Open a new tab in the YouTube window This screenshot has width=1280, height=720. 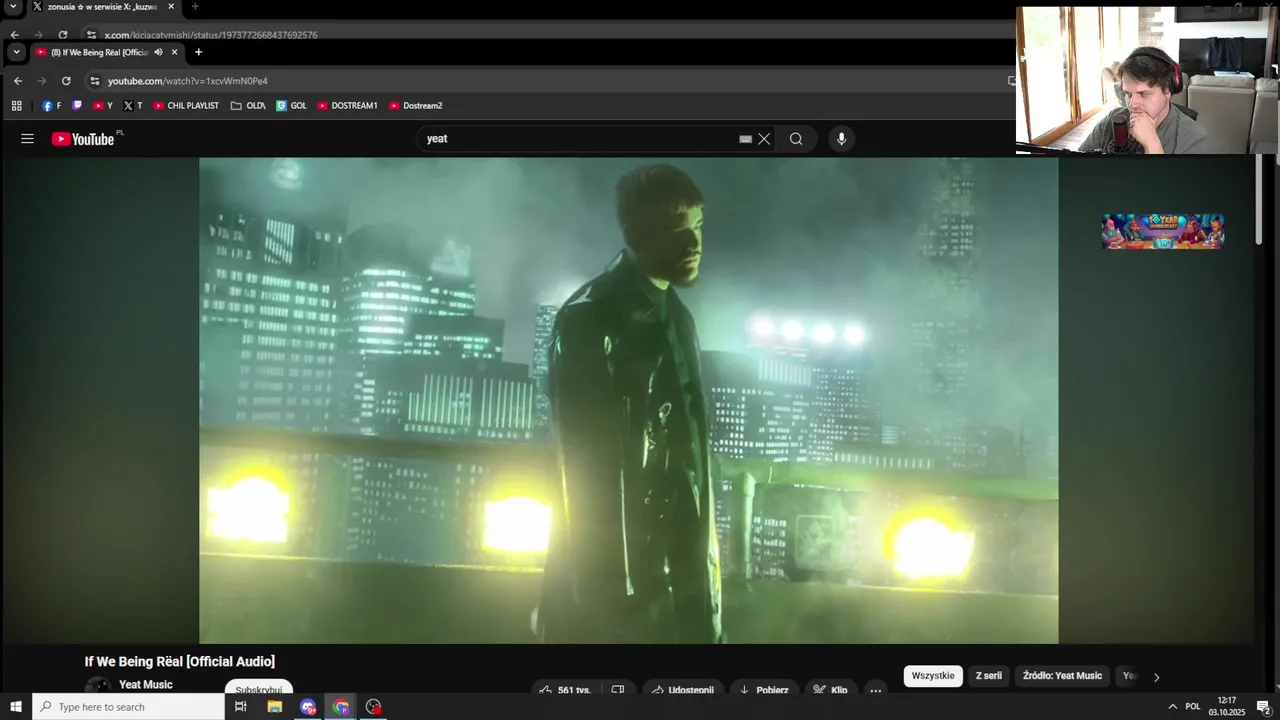coord(198,52)
